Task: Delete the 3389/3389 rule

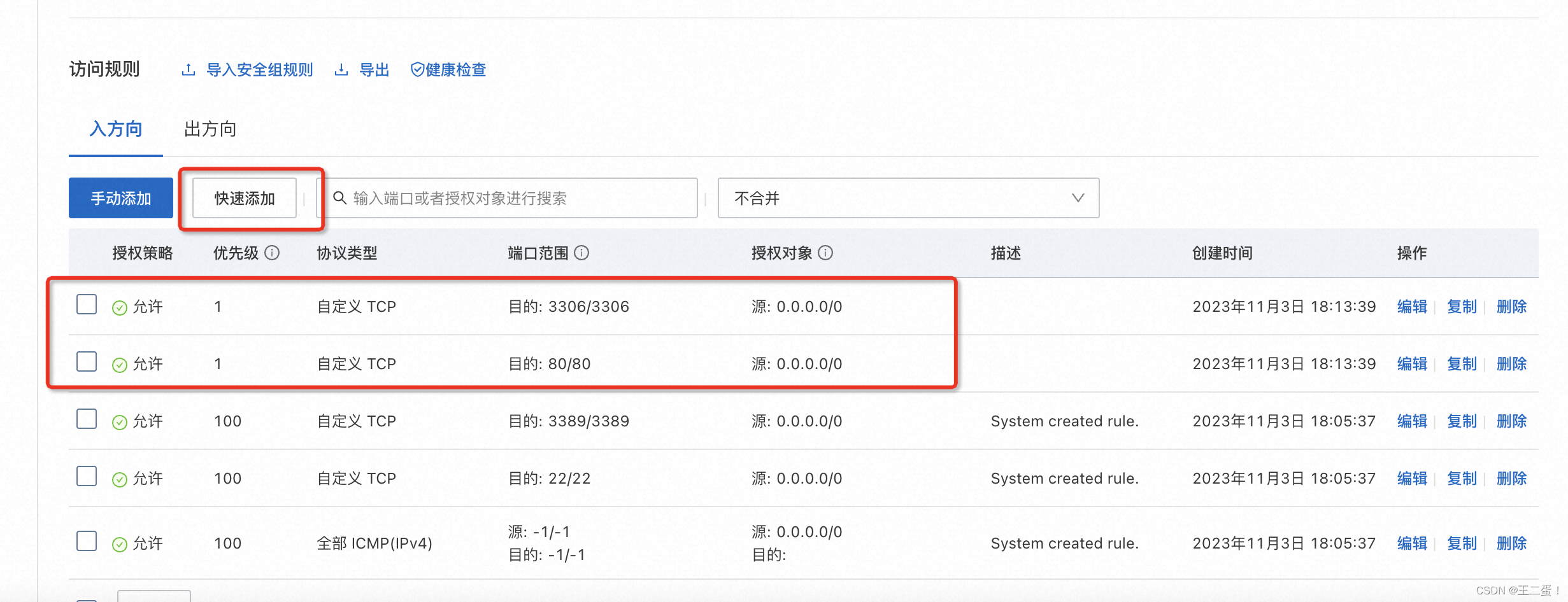Action: click(x=1511, y=421)
